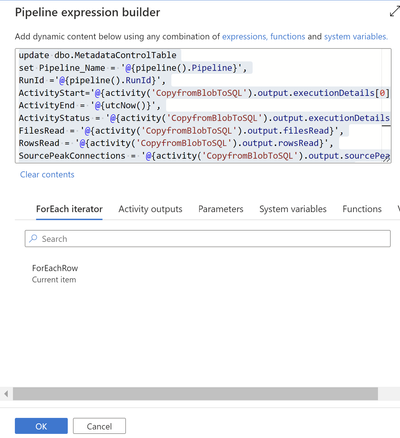The width and height of the screenshot is (400, 438).
Task: Click the ActivityEnd utcNow line
Action: tap(90, 105)
